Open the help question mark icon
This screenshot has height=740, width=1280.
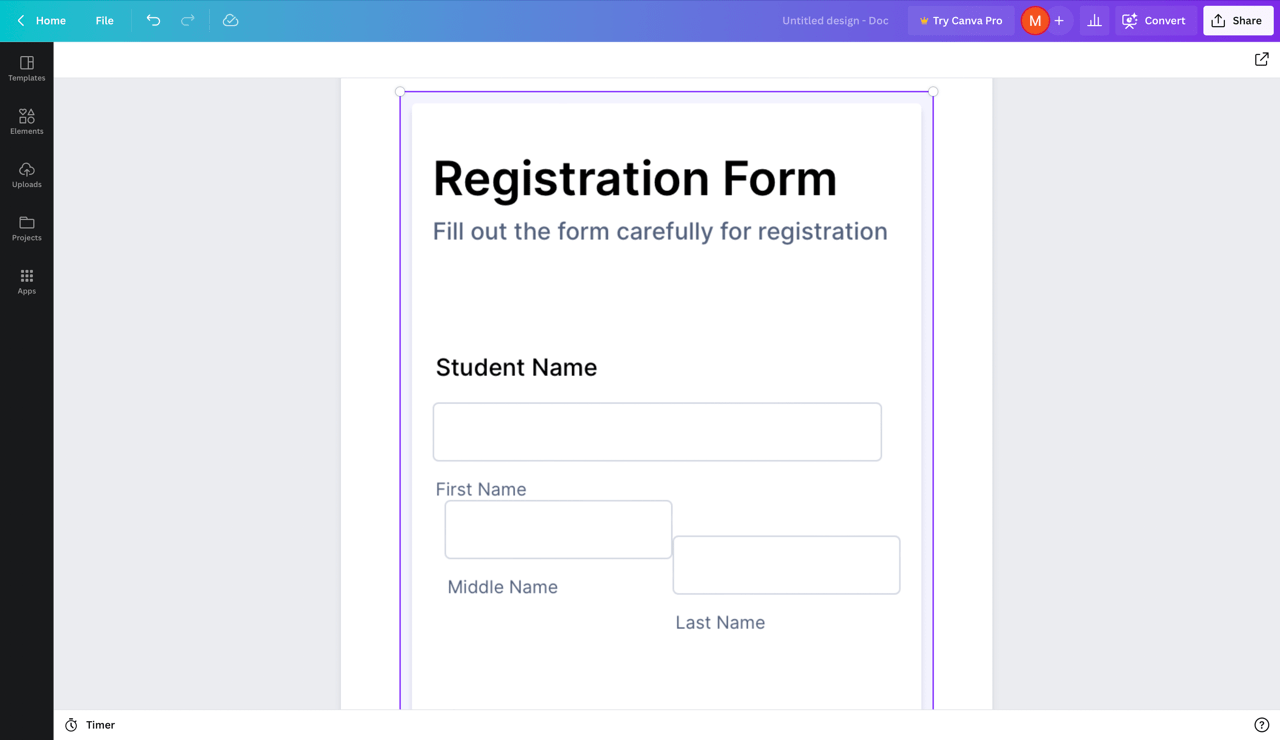(x=1261, y=725)
